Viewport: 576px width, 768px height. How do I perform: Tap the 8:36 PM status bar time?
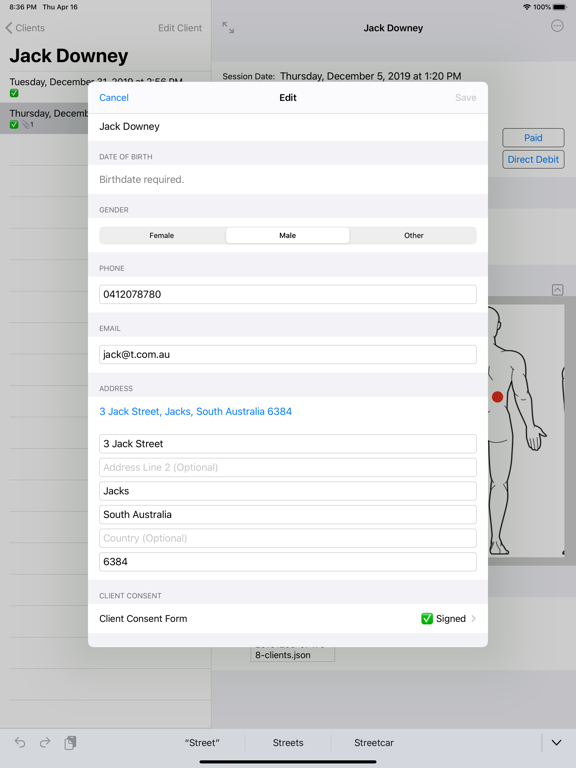[23, 7]
